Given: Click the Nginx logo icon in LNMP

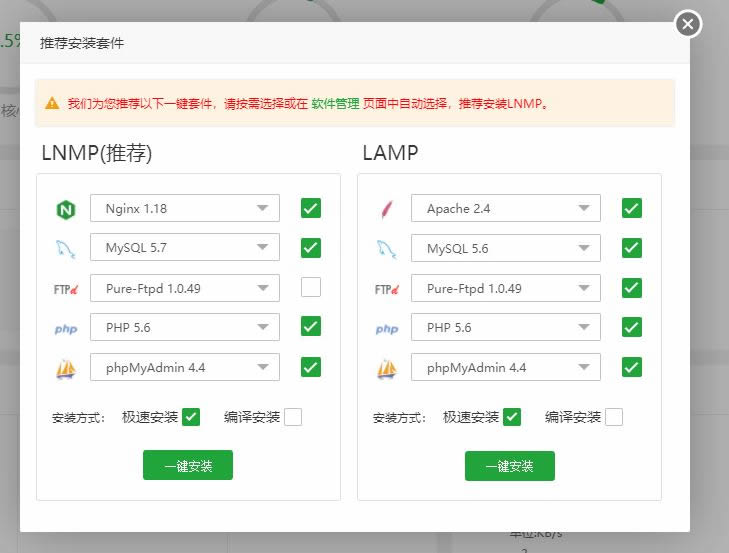Looking at the screenshot, I should [66, 209].
